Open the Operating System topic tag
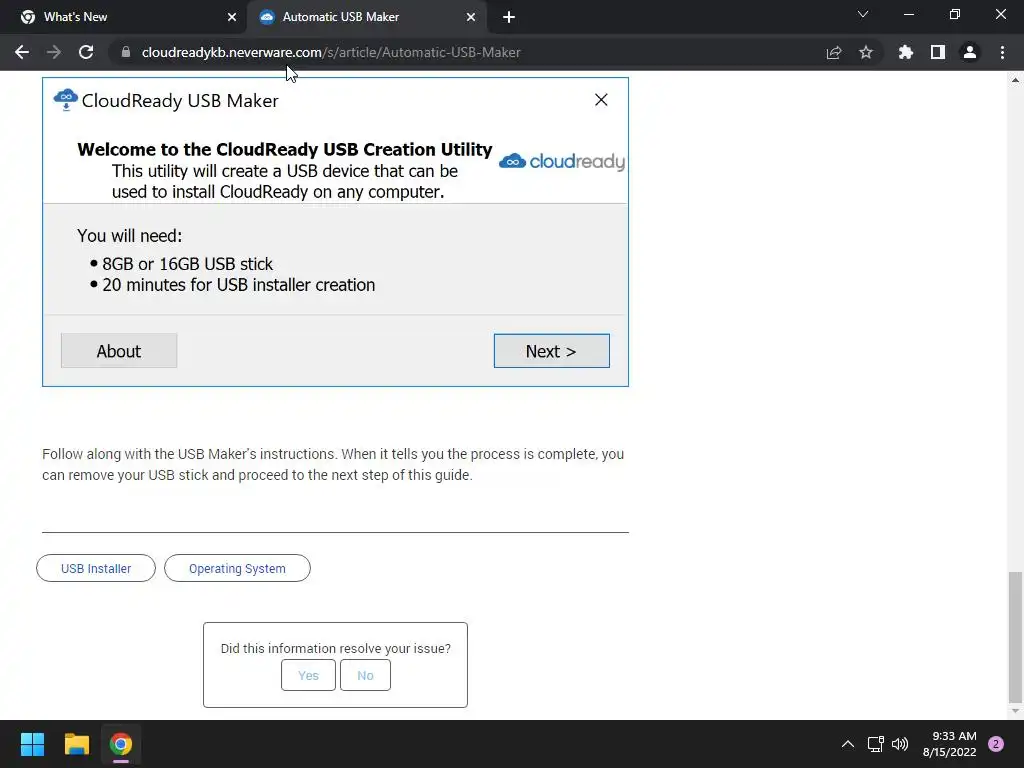This screenshot has height=768, width=1024. click(237, 568)
